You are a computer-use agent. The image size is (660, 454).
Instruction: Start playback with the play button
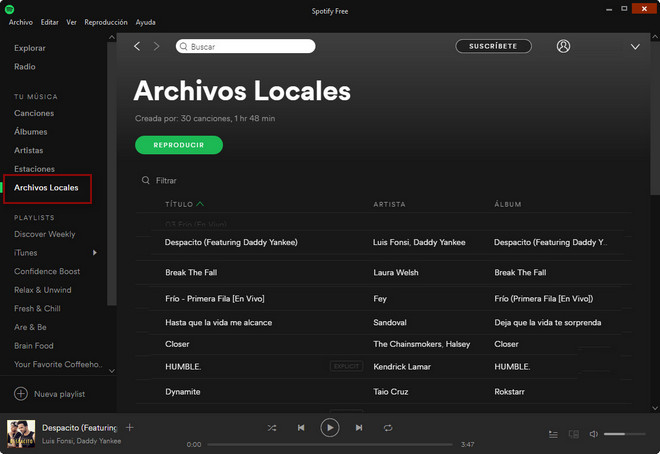pyautogui.click(x=330, y=428)
